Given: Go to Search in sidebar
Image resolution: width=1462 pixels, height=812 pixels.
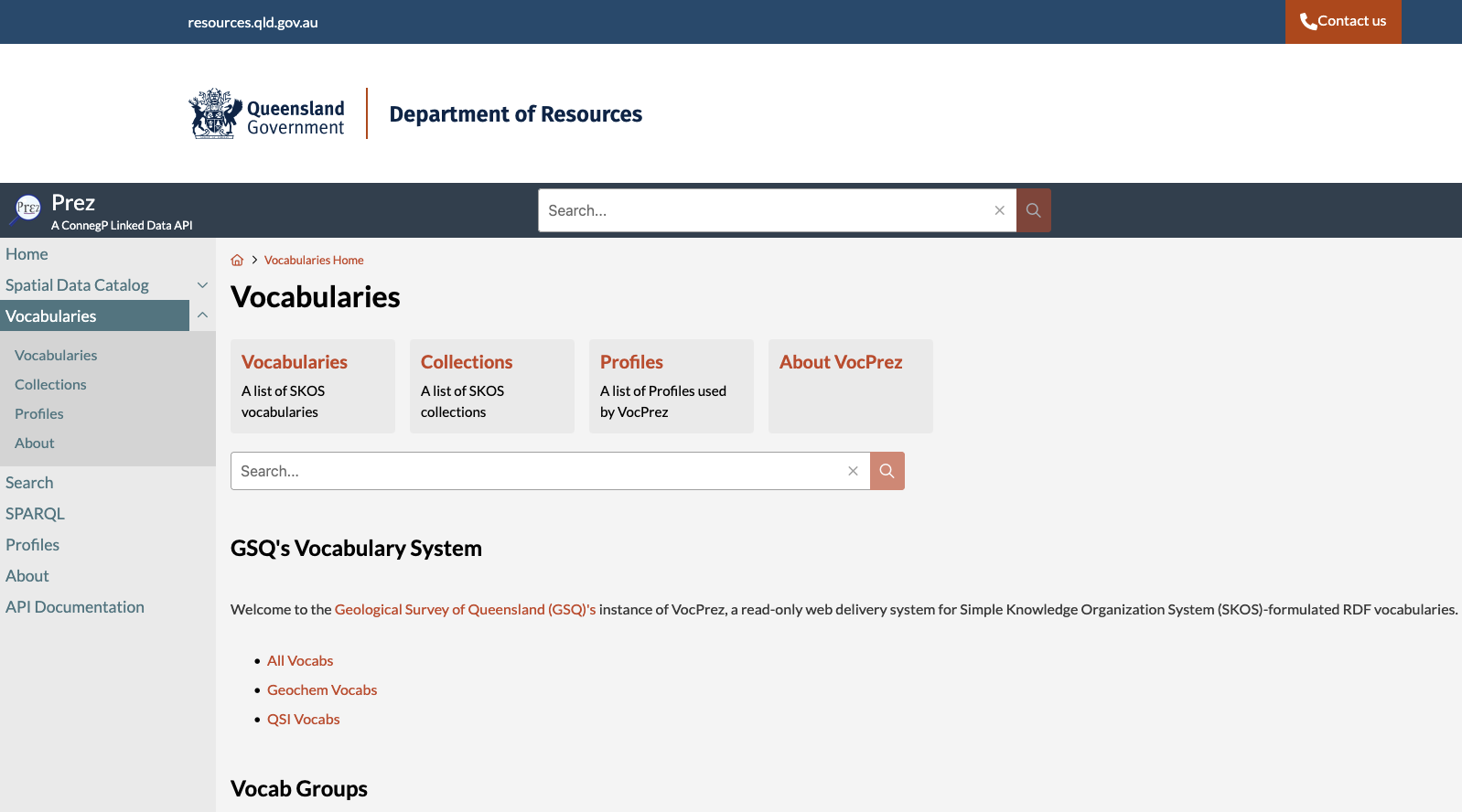Looking at the screenshot, I should (x=29, y=483).
